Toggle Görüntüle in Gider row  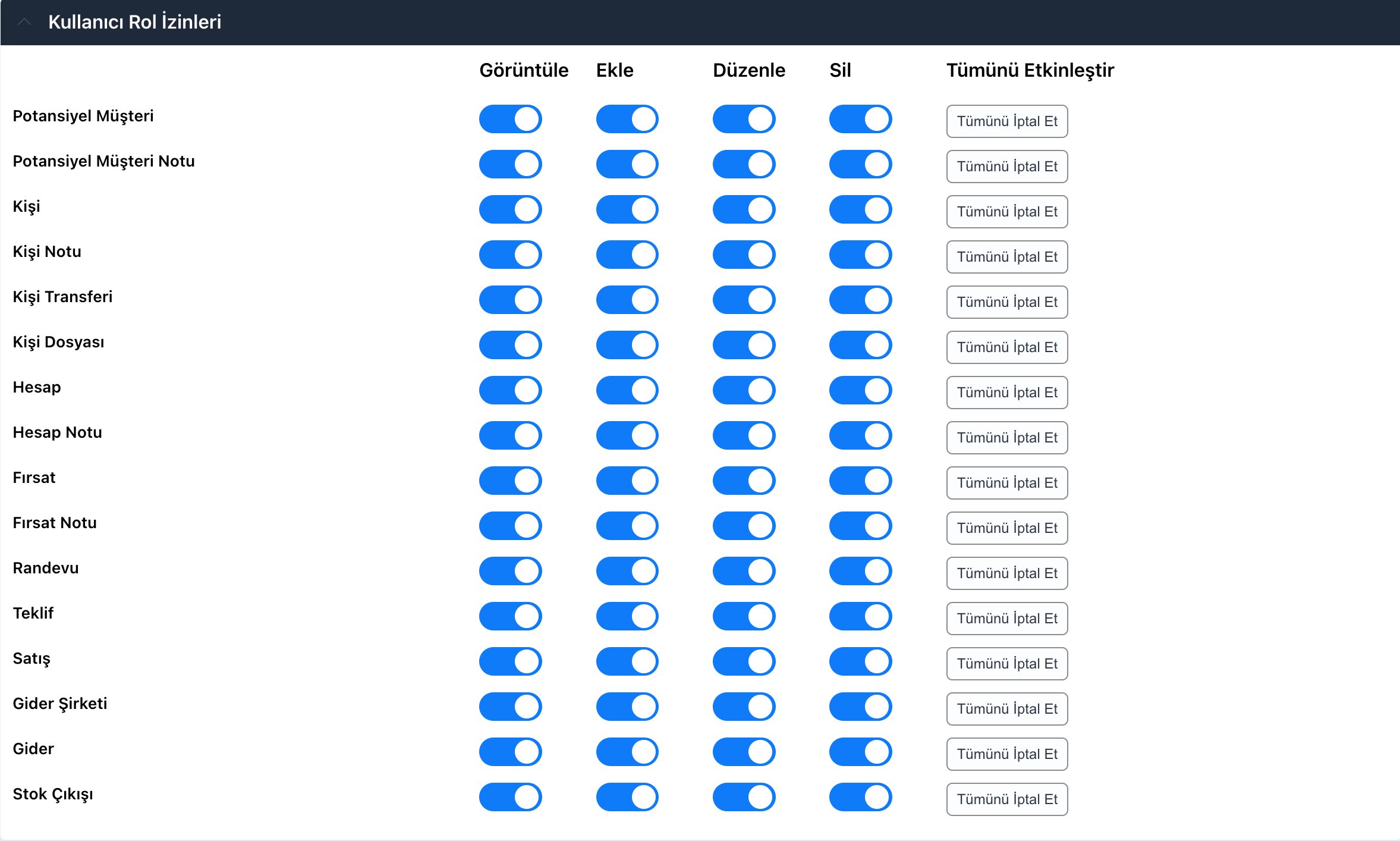pos(511,752)
